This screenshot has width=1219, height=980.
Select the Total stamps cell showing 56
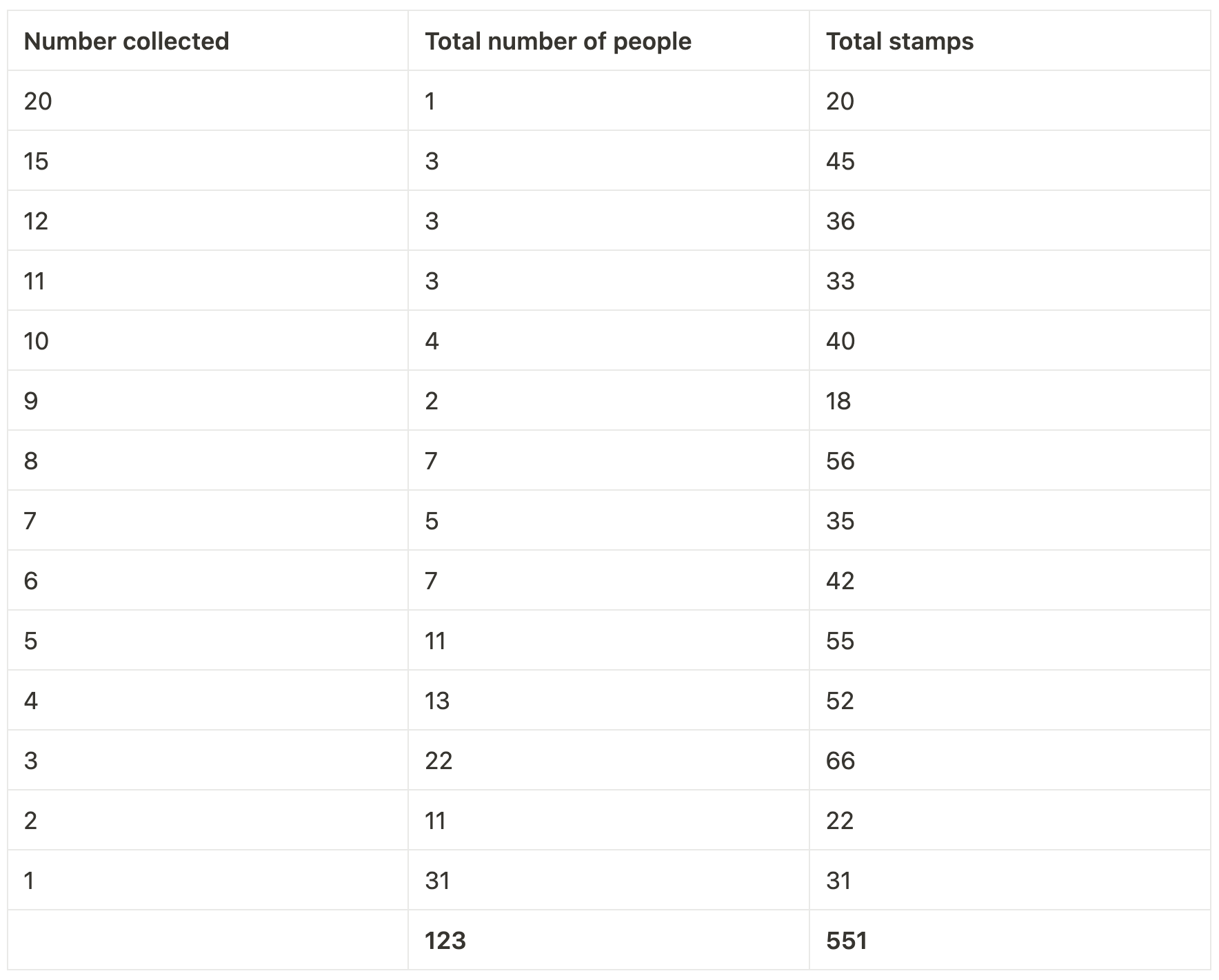coord(840,461)
